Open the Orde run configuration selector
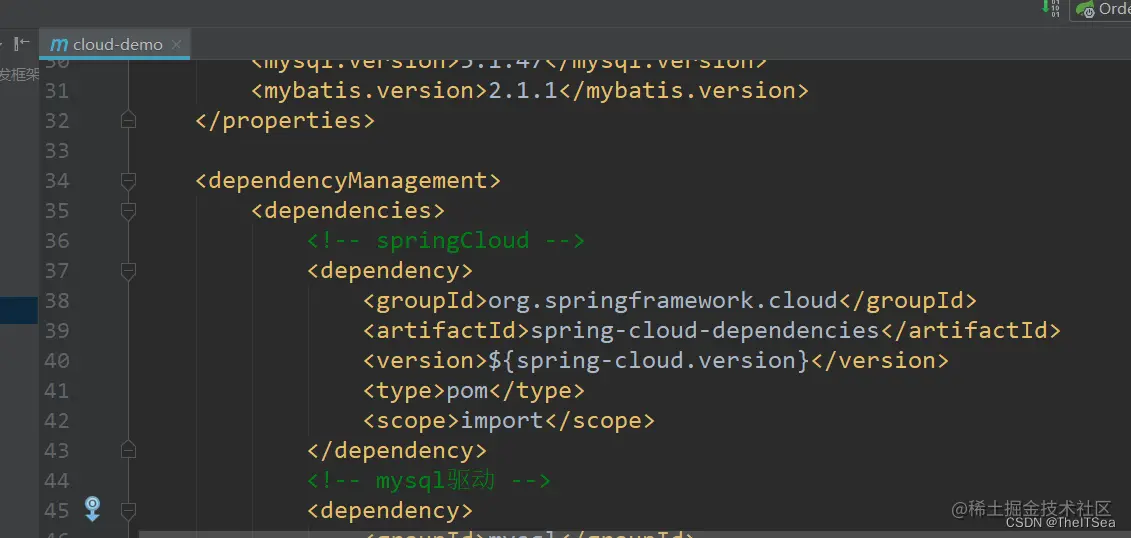Viewport: 1131px width, 538px height. (x=1100, y=9)
